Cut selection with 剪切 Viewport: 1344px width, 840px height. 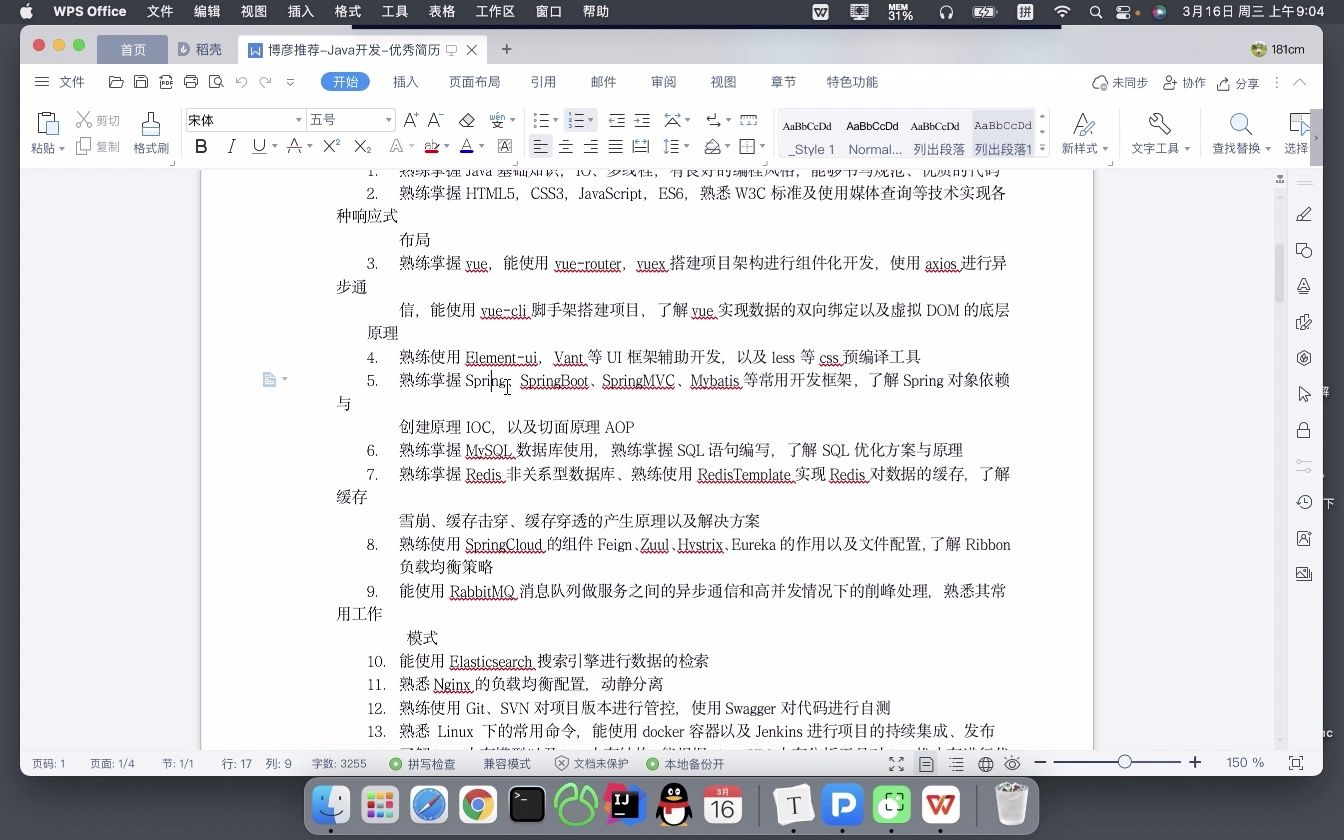click(98, 120)
